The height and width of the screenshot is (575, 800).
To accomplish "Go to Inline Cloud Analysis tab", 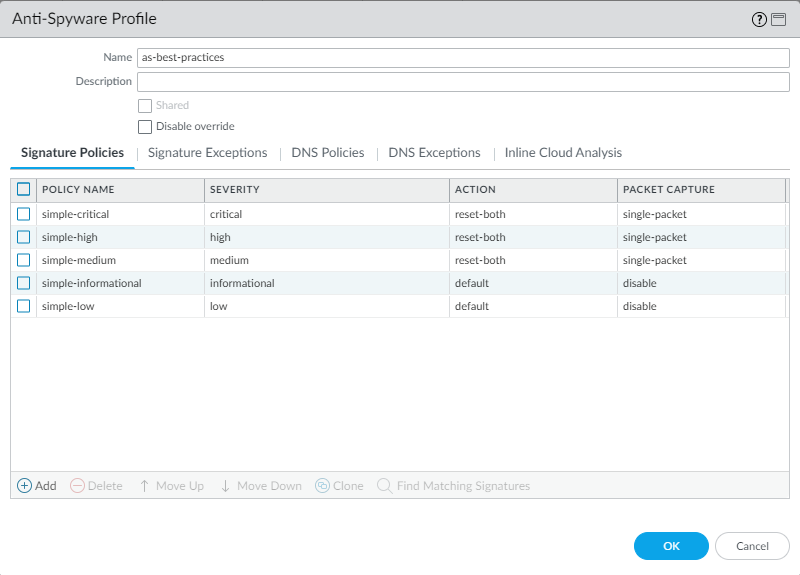I will tap(563, 153).
